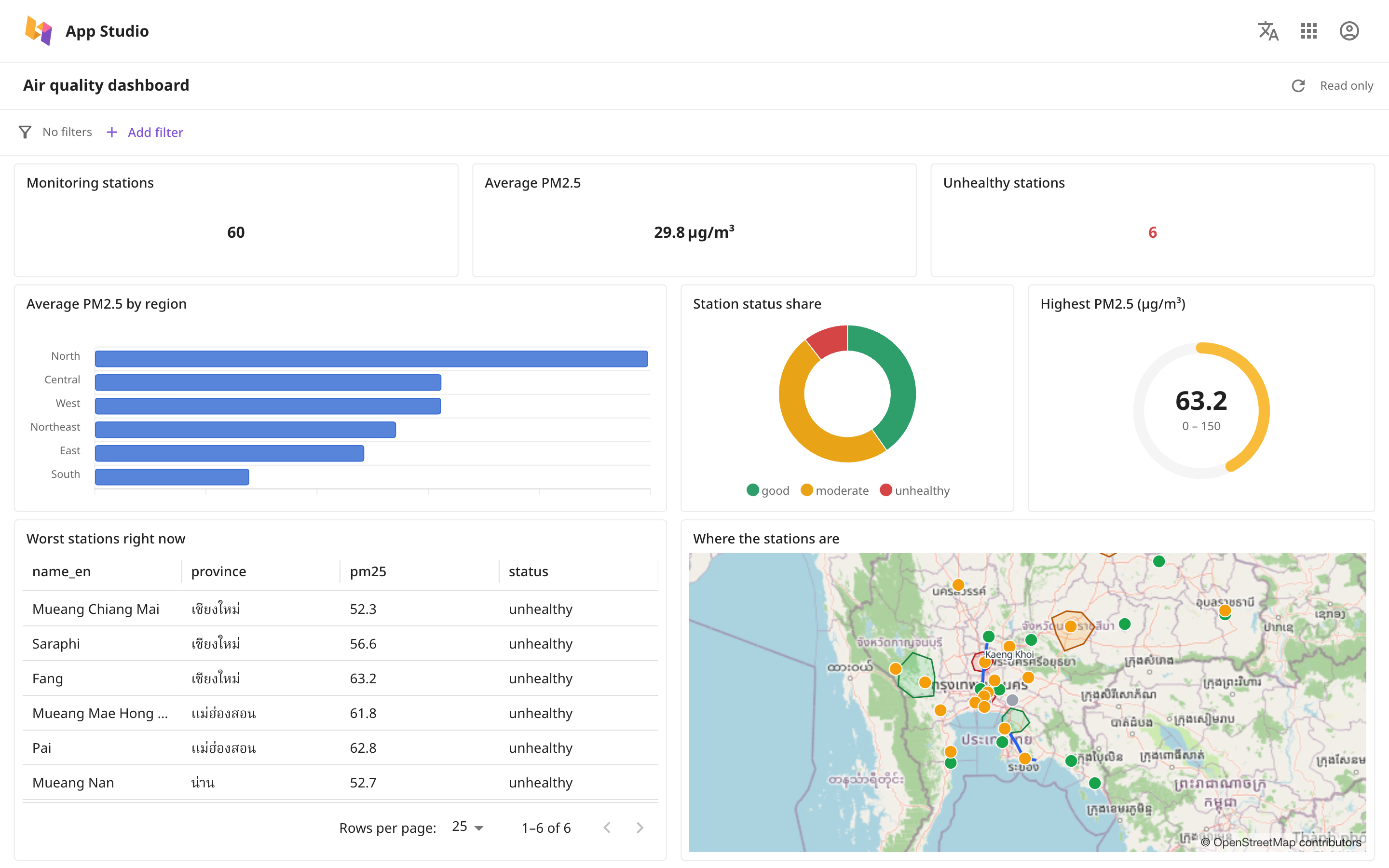Click the East region bar
The width and height of the screenshot is (1389, 868).
click(230, 453)
